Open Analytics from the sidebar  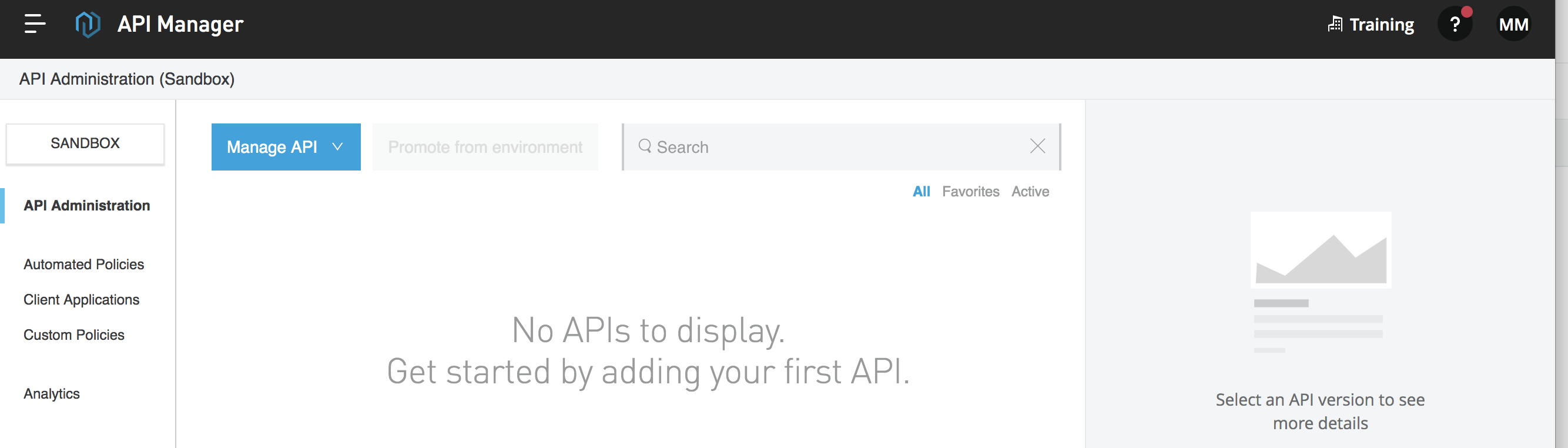coord(52,394)
